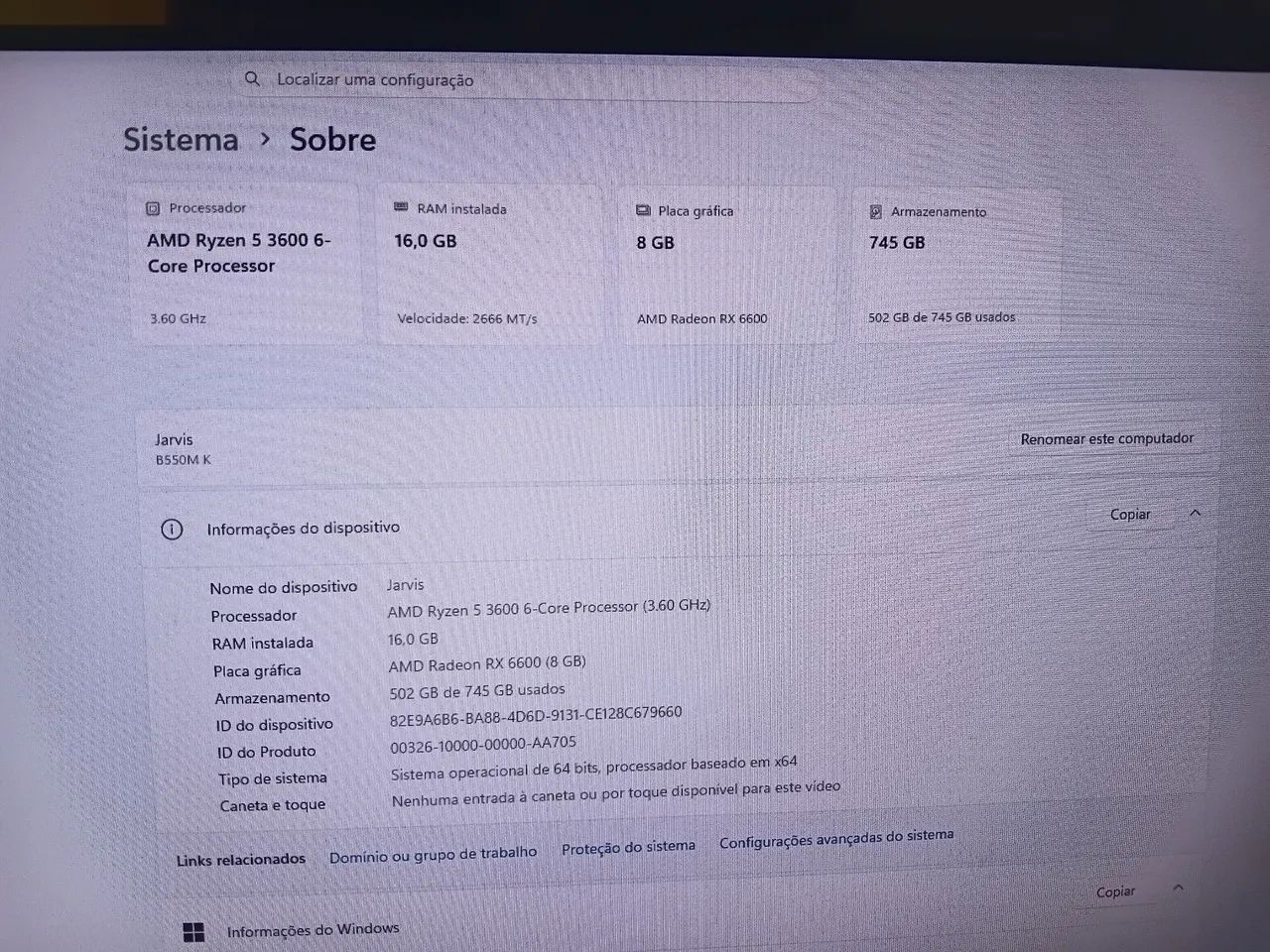Click the search magnifier icon
Screen dimensions: 1270x952
click(x=252, y=78)
